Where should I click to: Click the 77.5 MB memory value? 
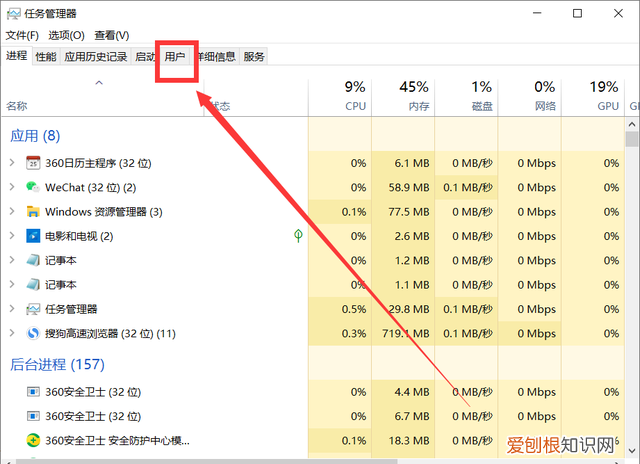coord(409,212)
